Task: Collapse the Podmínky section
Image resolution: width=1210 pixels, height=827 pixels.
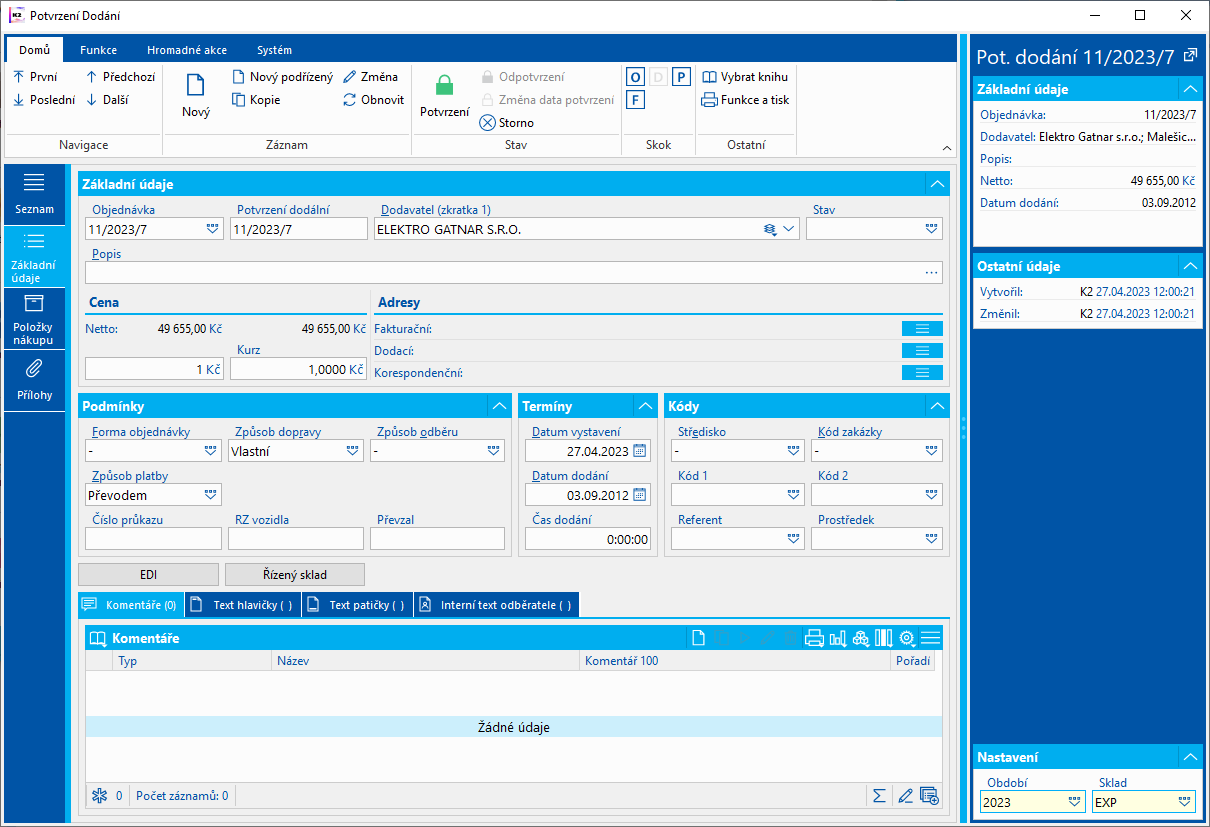Action: point(500,406)
